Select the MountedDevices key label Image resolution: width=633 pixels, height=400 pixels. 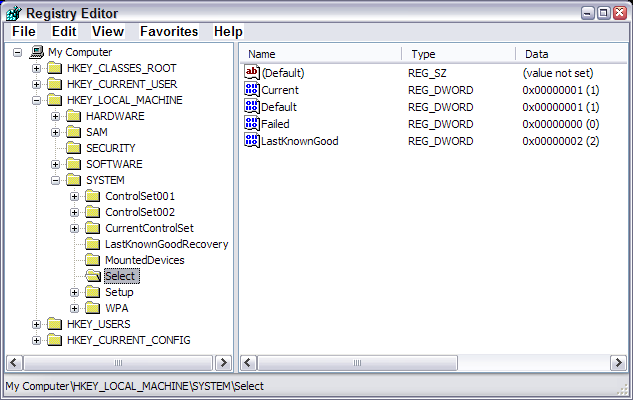pos(145,260)
